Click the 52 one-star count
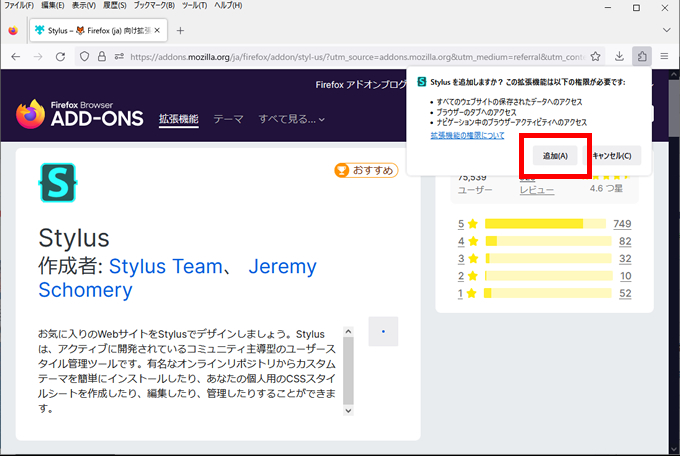Screen dimensions: 680x456 click(x=625, y=293)
